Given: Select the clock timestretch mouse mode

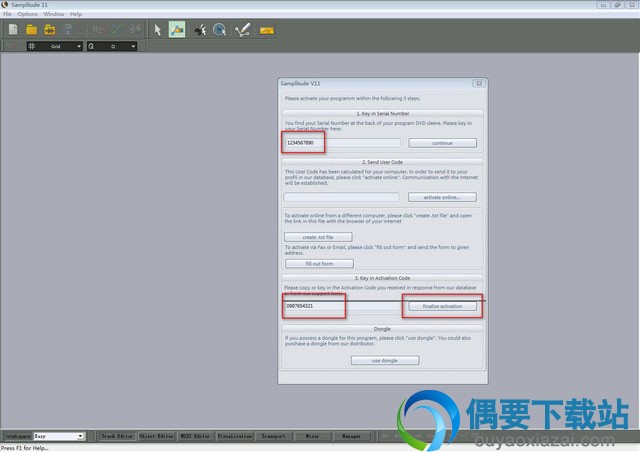Looking at the screenshot, I should 220,30.
